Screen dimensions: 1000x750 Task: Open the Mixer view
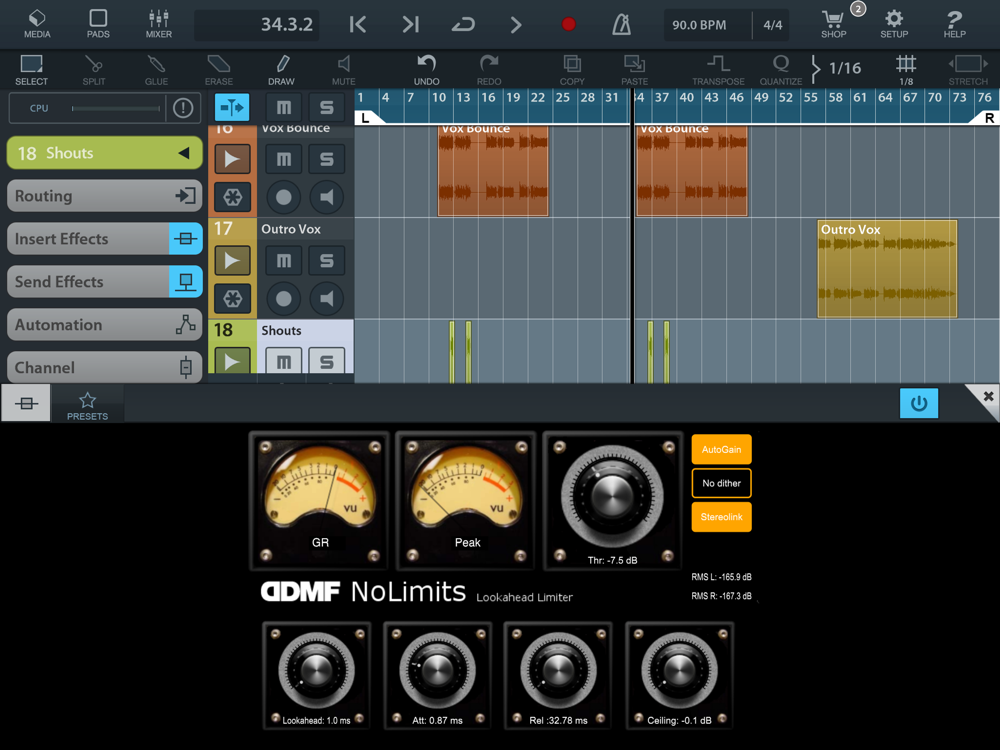point(159,24)
